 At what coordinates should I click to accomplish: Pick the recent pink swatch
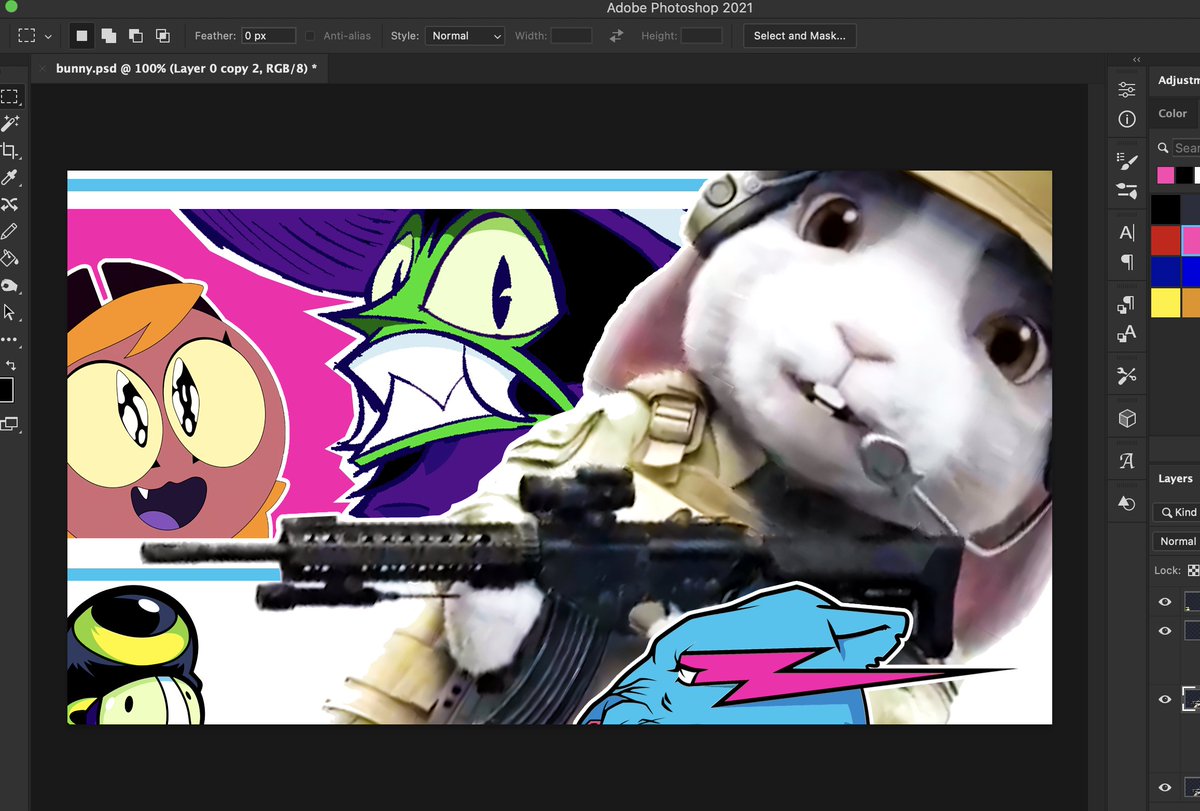[1165, 175]
